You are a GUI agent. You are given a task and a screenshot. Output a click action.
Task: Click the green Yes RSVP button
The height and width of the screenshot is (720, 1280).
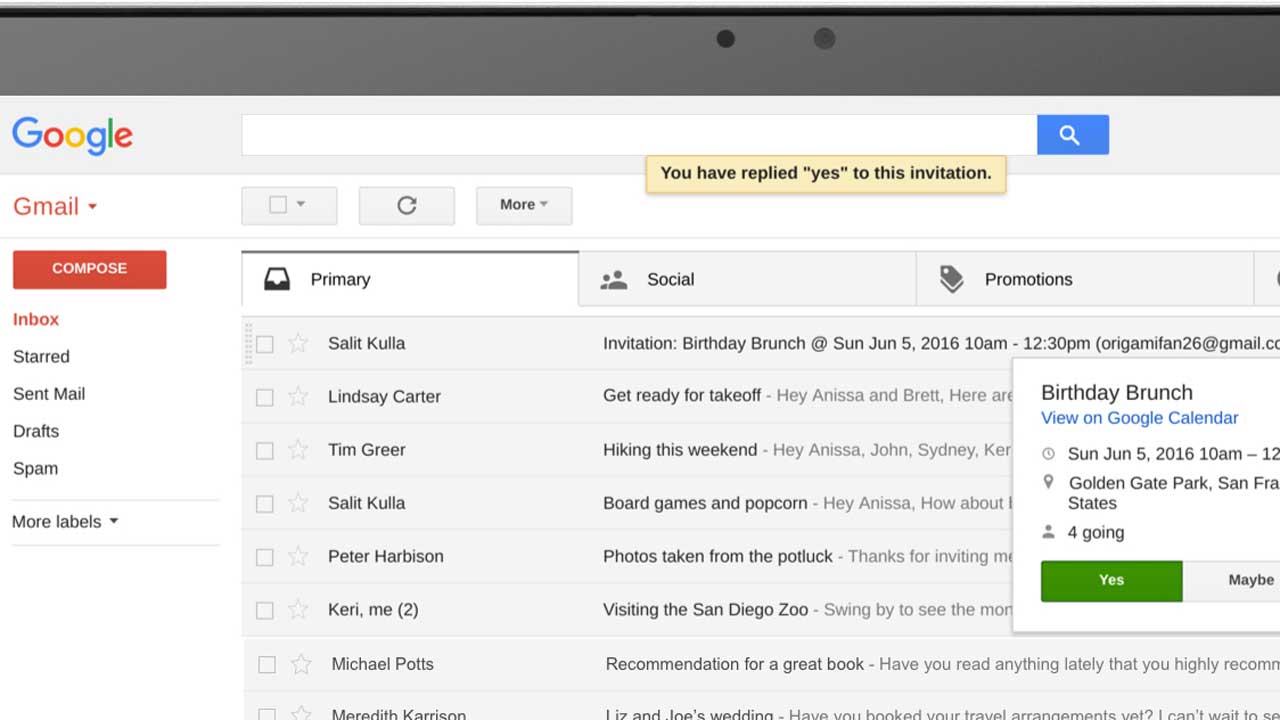[1111, 581]
